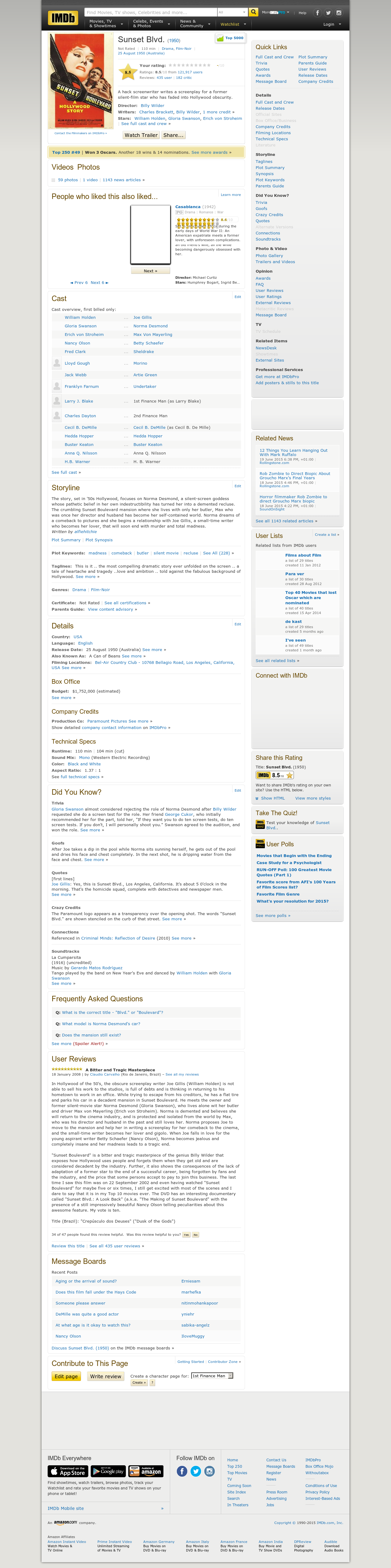Set your rating using the grey stars
This screenshot has height=1568, width=391.
[x=189, y=65]
